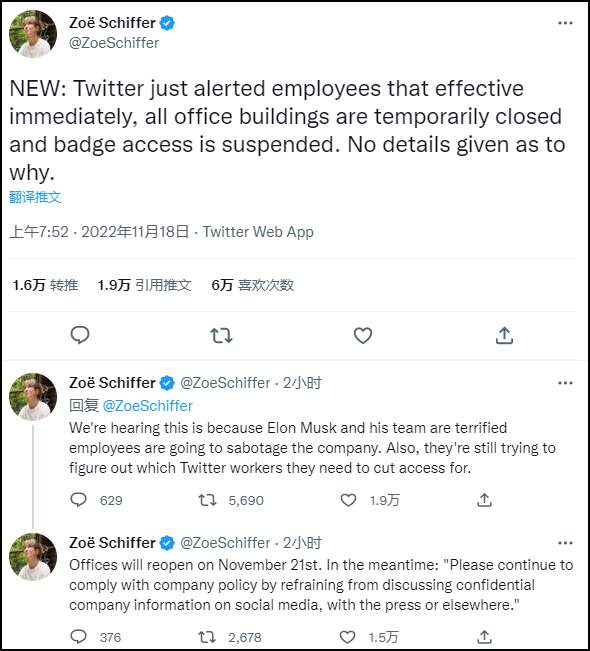This screenshot has height=651, width=590.
Task: Like the main tweet with the heart icon
Action: click(362, 335)
